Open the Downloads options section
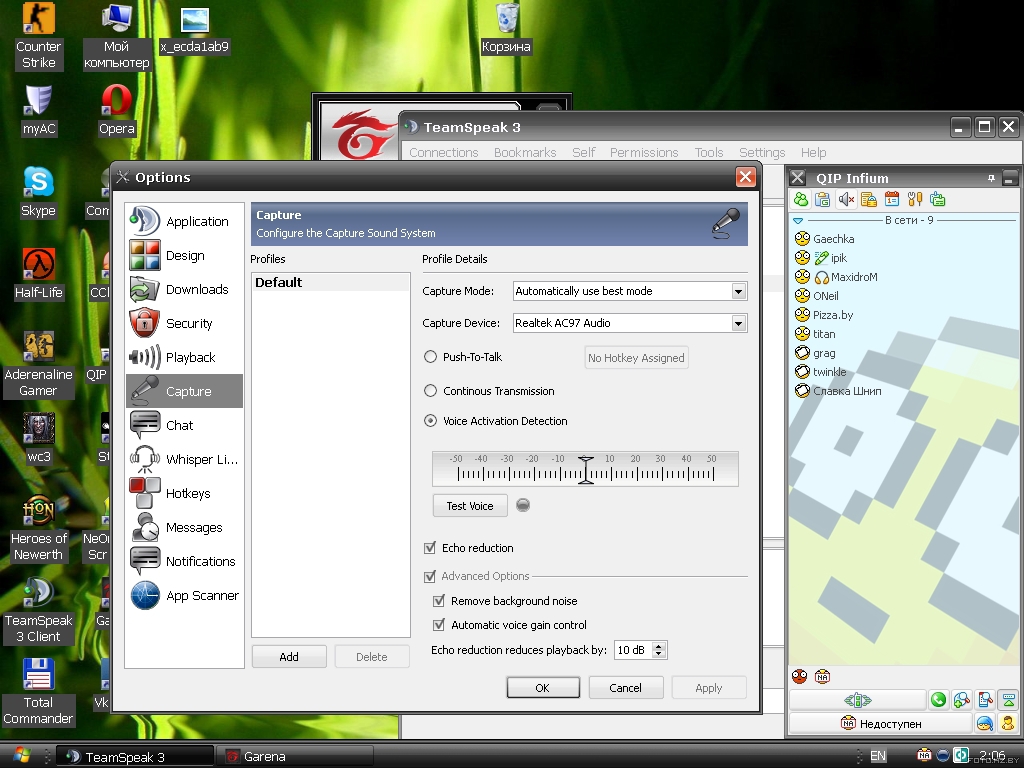The height and width of the screenshot is (768, 1024). tap(184, 289)
